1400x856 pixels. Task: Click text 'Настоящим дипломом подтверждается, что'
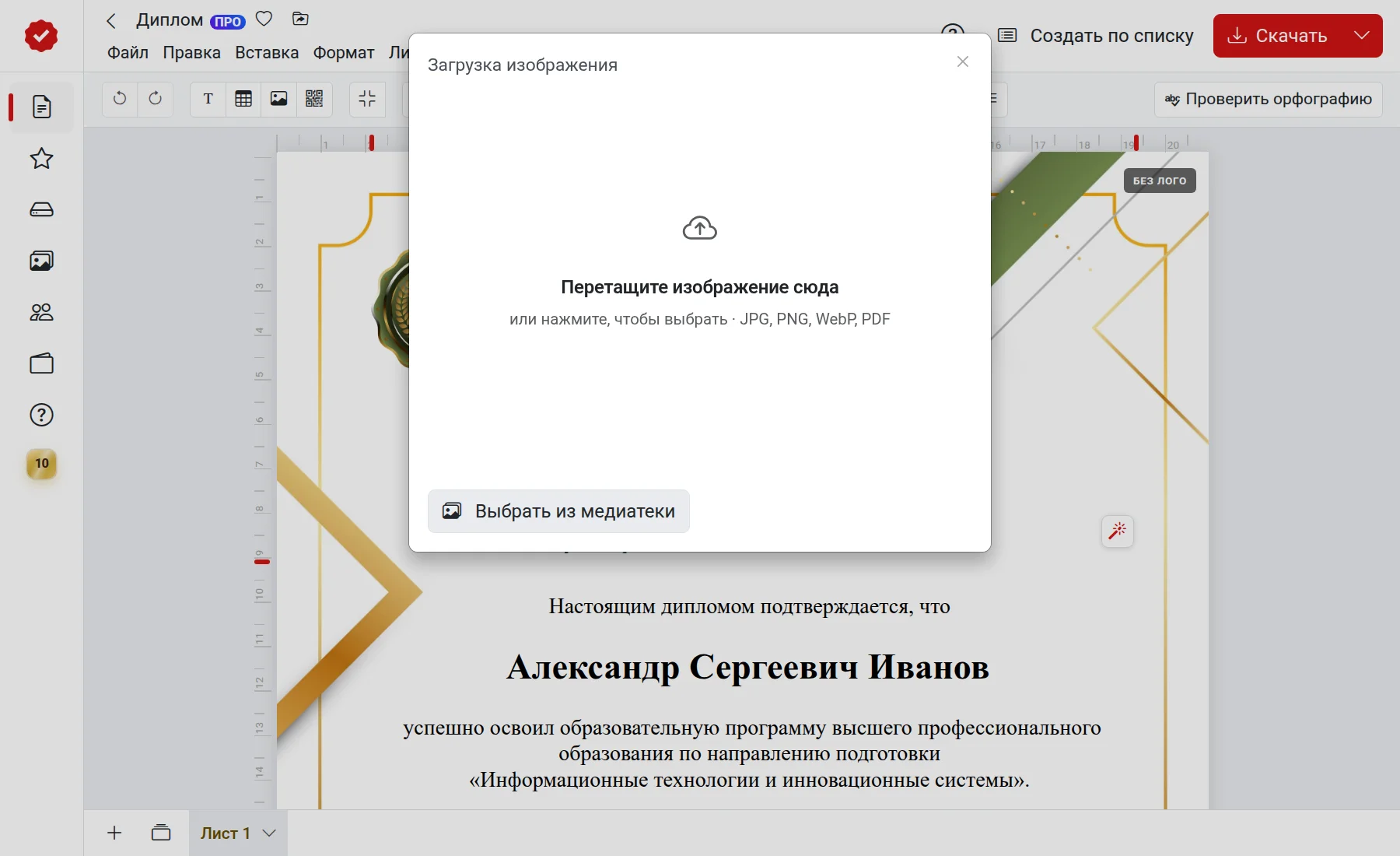(749, 607)
